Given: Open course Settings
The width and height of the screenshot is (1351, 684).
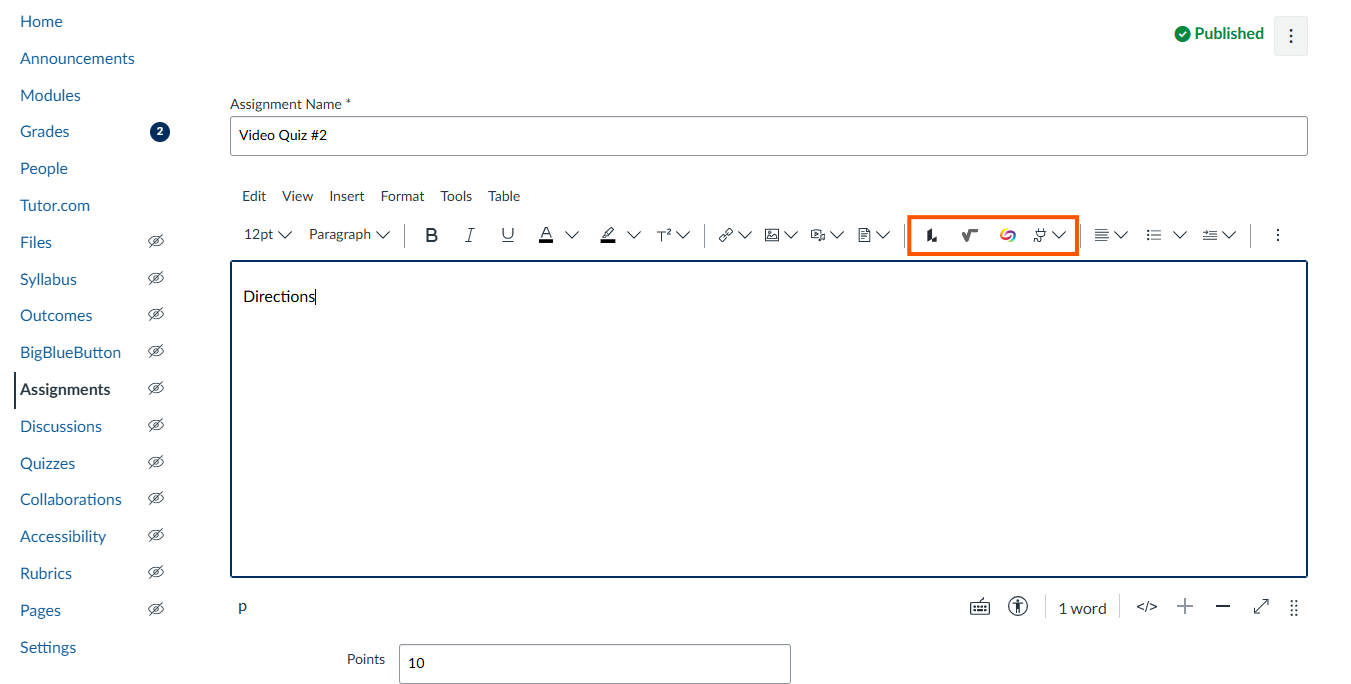Looking at the screenshot, I should coord(48,647).
